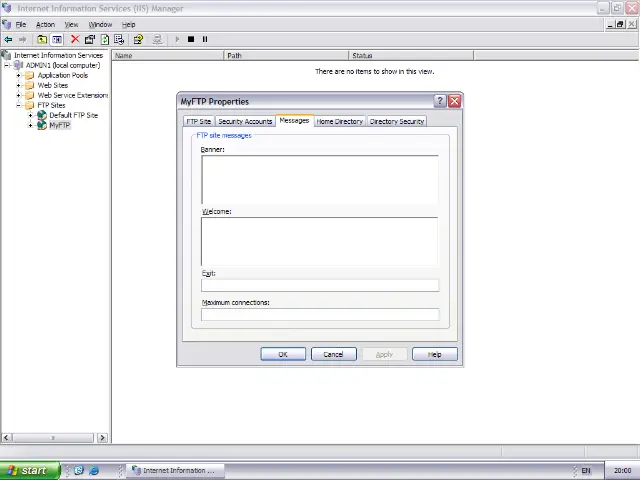Expand the Application Pools node
The width and height of the screenshot is (640, 480).
click(x=18, y=76)
